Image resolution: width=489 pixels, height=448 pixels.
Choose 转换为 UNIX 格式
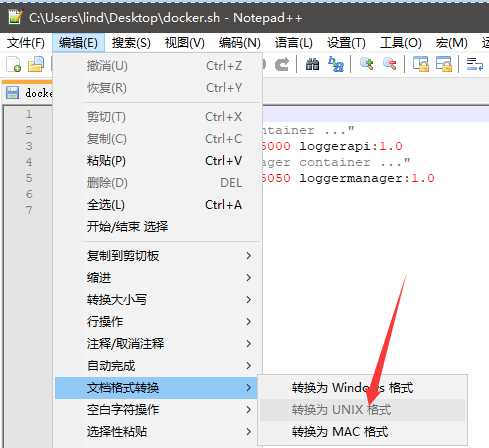pyautogui.click(x=363, y=410)
